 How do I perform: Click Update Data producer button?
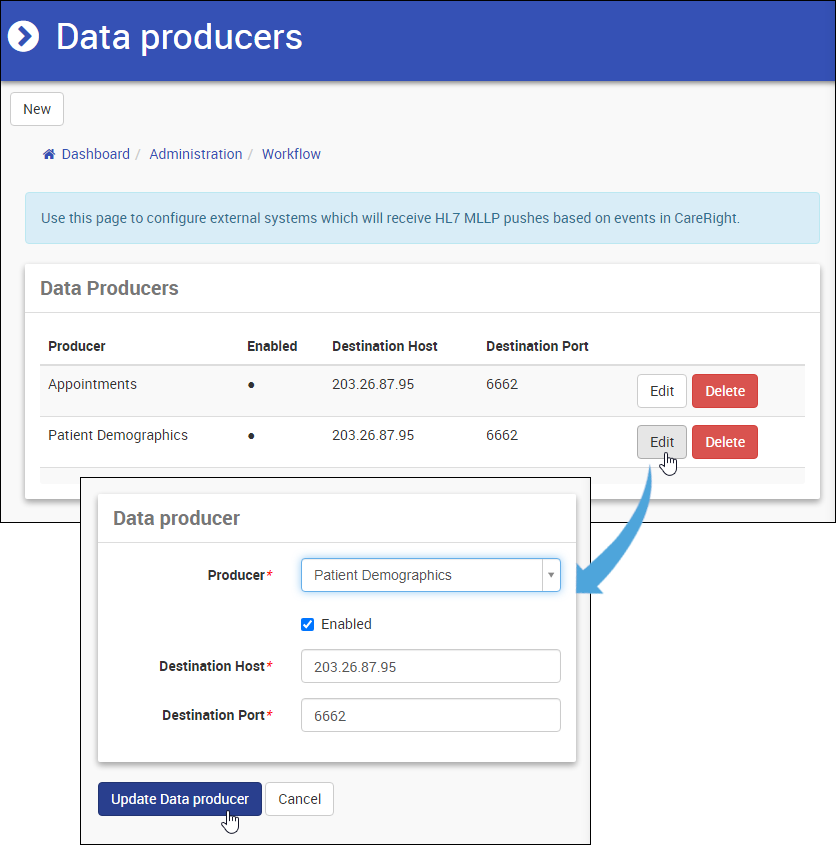coord(180,799)
